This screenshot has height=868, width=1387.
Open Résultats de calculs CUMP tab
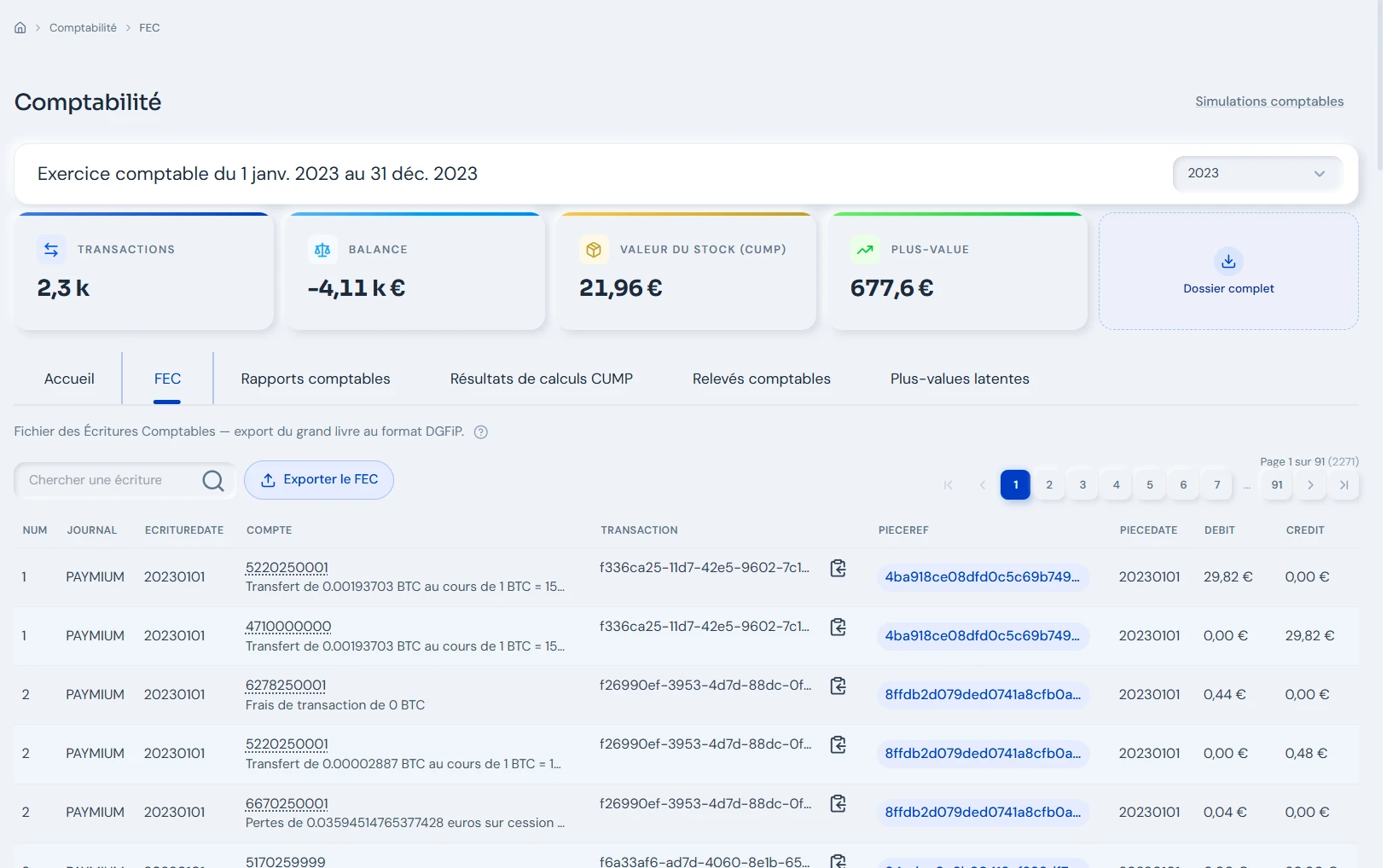tap(542, 379)
